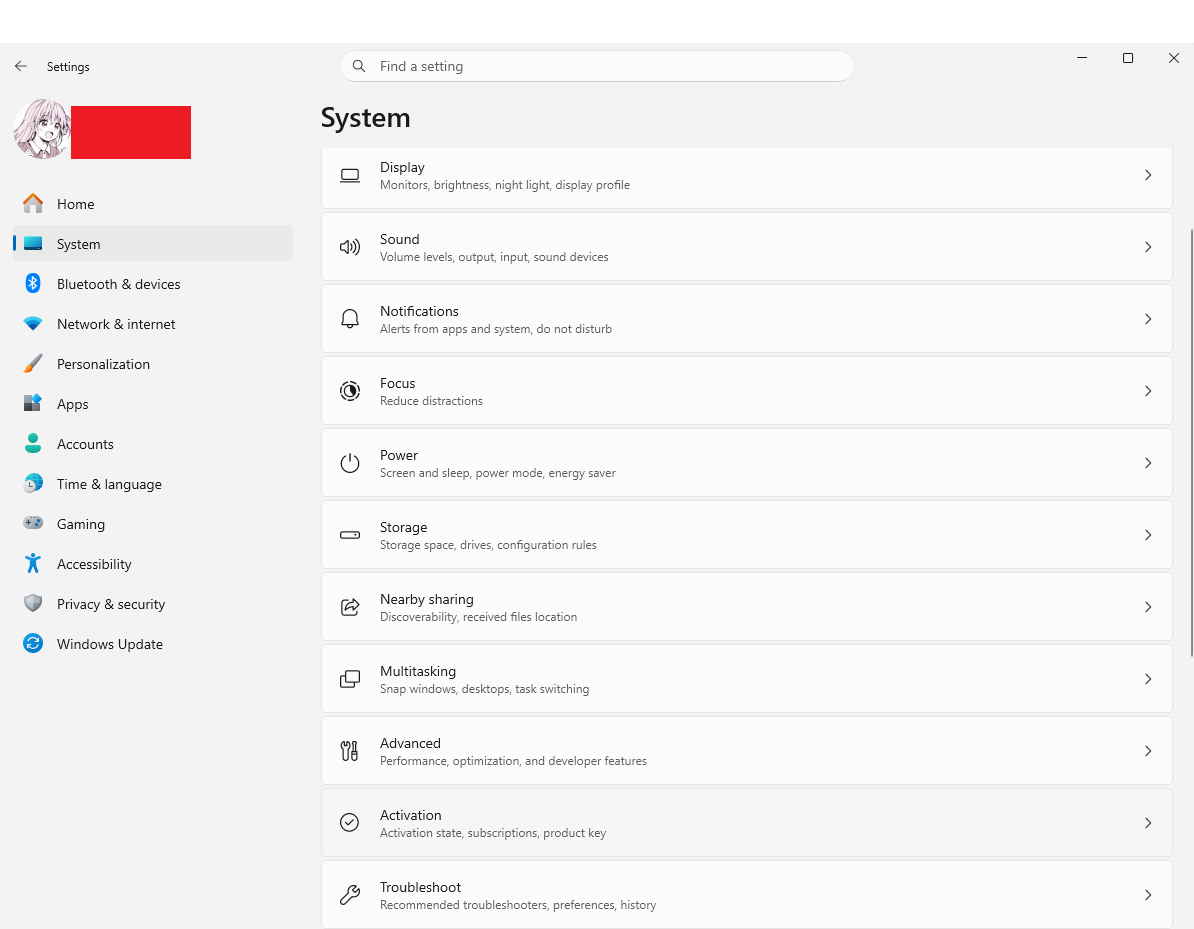Click the Display laptop icon
1194x929 pixels.
point(350,175)
